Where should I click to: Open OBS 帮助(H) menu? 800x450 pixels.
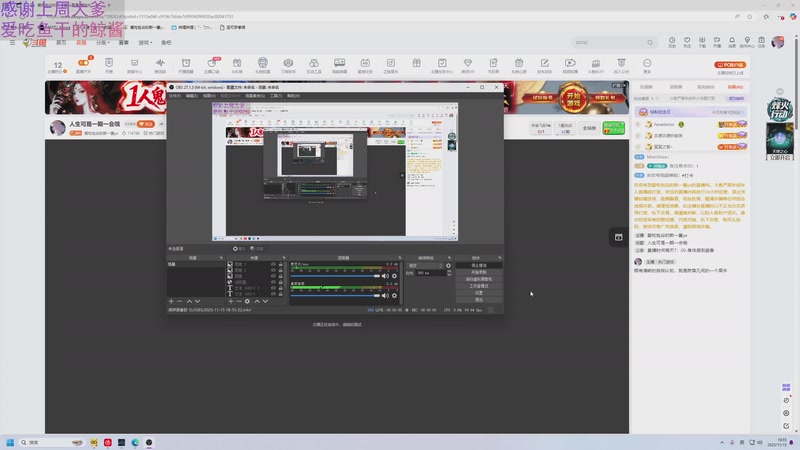(x=293, y=96)
